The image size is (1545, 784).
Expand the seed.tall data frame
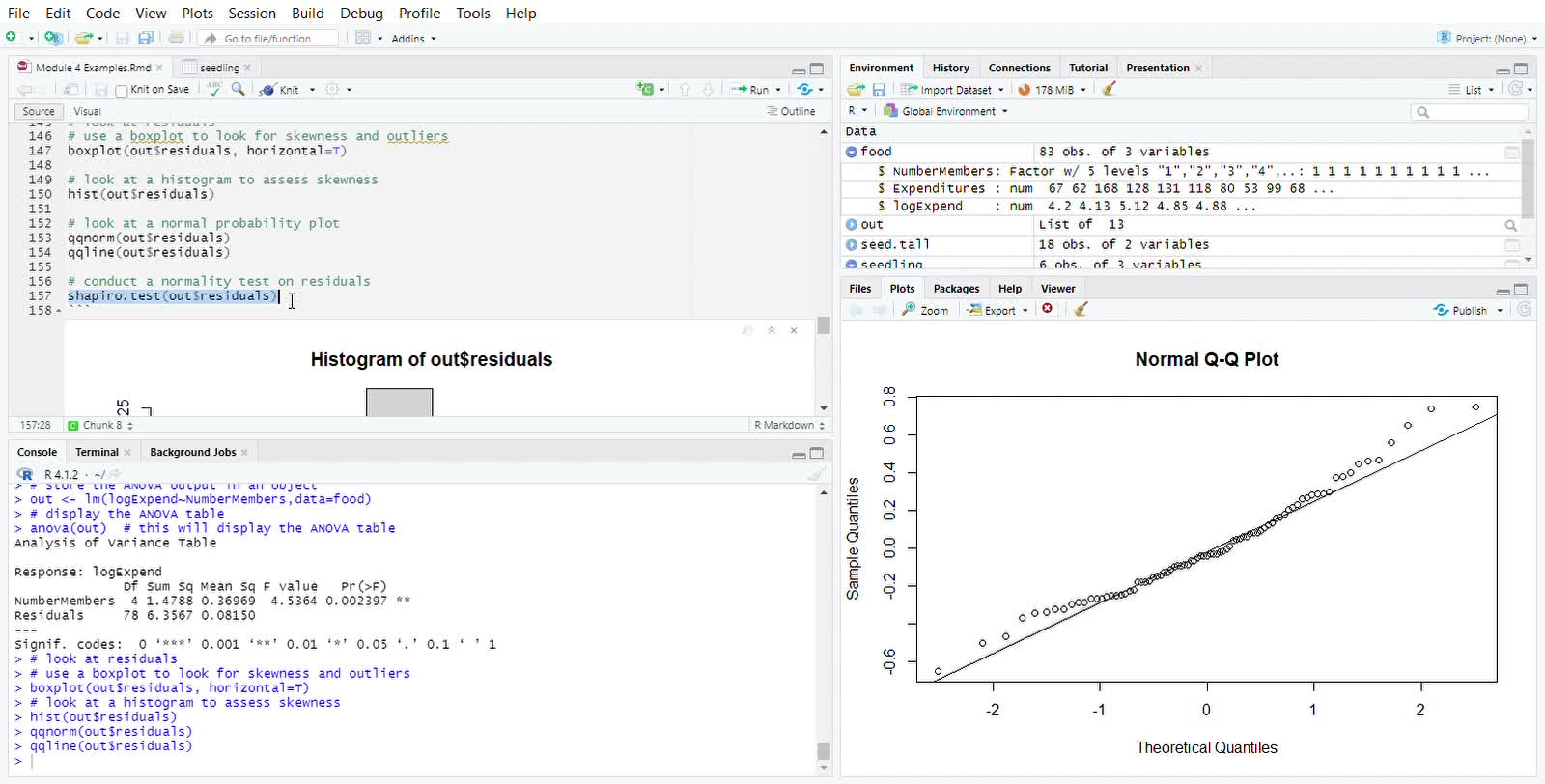[x=852, y=244]
